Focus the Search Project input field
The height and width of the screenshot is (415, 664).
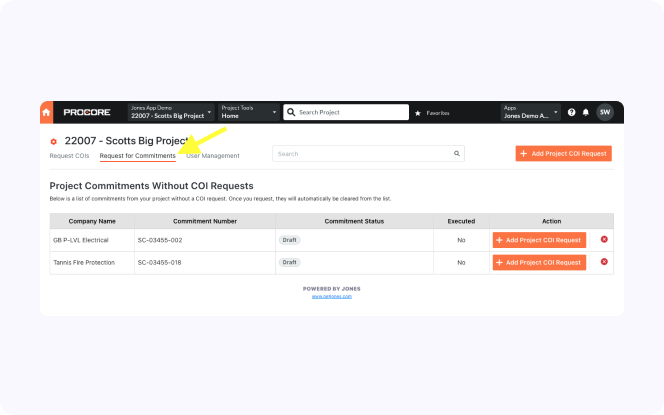346,112
